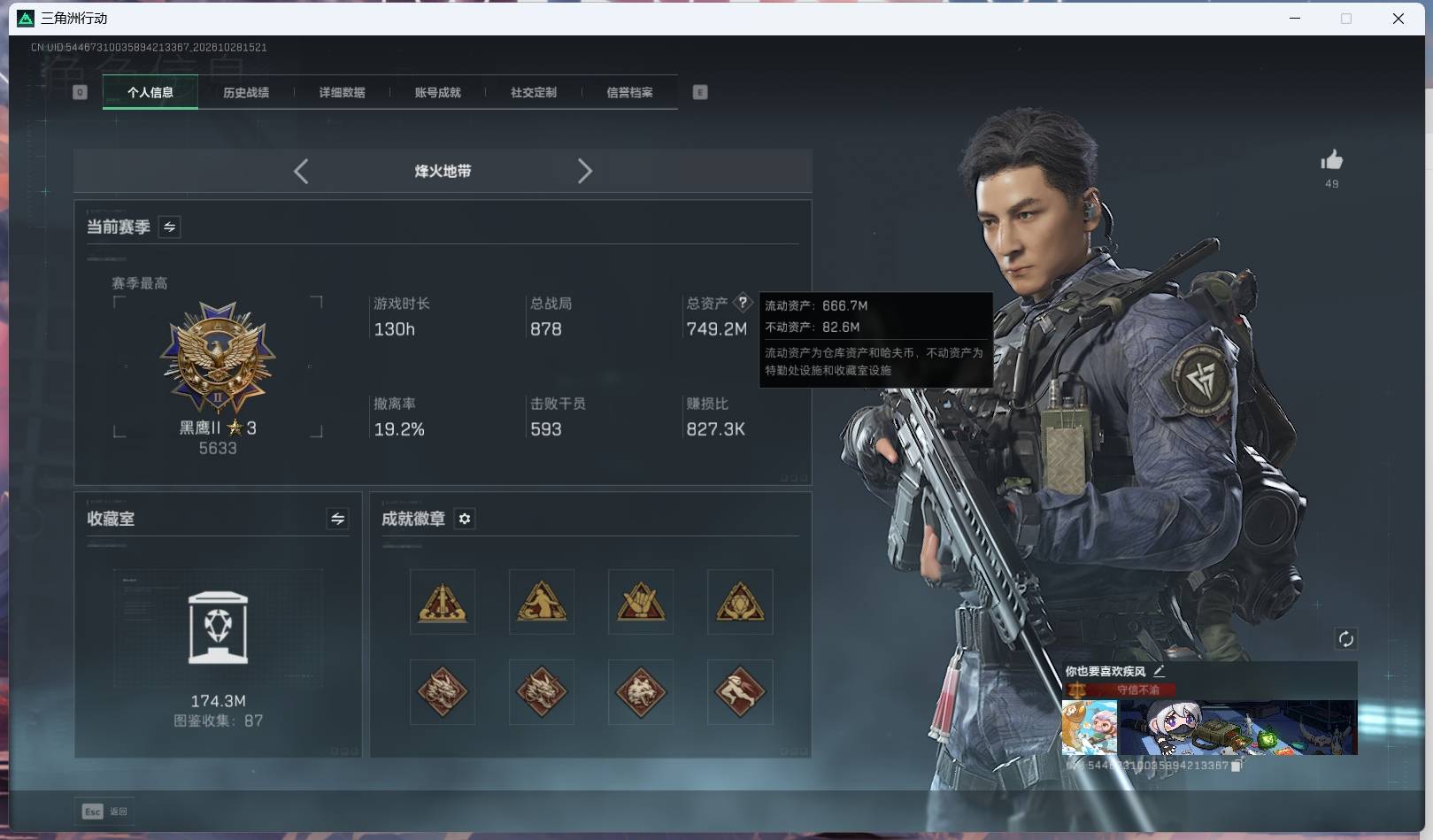Open 成就徽章 gear settings

point(465,519)
